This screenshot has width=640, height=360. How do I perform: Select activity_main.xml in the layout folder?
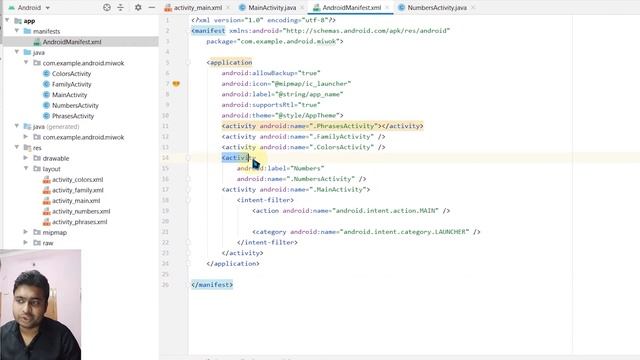click(76, 201)
